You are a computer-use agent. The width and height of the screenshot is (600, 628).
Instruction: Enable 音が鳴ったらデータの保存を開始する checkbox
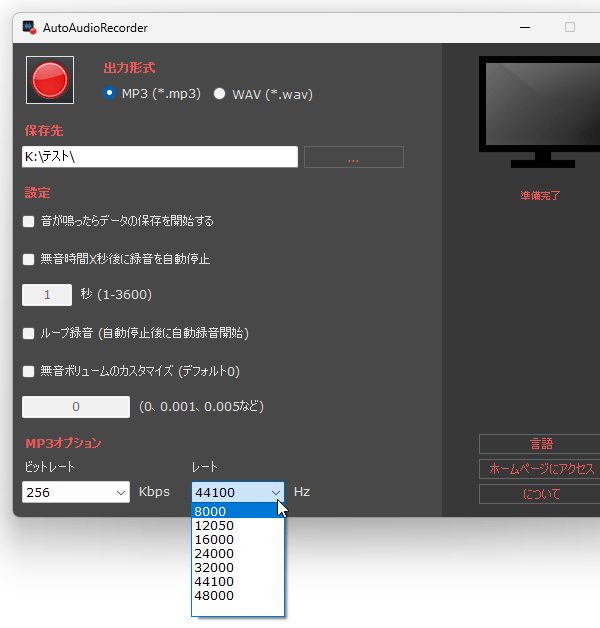[28, 221]
